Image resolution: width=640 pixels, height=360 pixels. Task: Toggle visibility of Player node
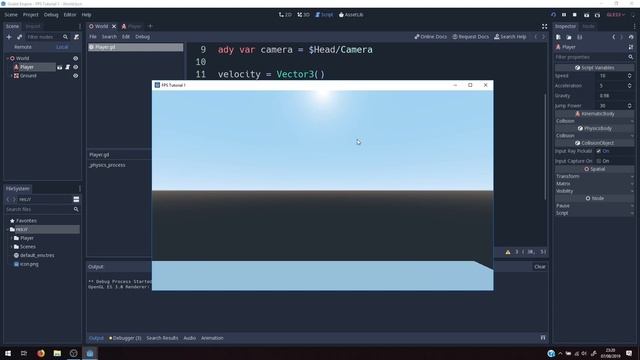click(76, 67)
